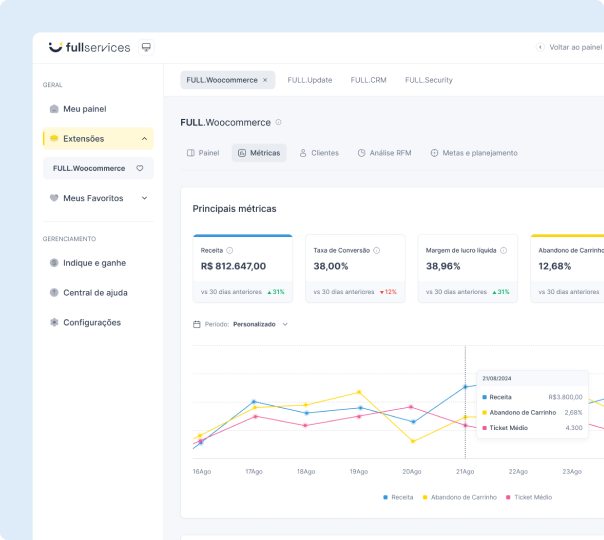Screen dimensions: 604x540
Task: Click the calendar icon next to Período
Action: pyautogui.click(x=196, y=324)
